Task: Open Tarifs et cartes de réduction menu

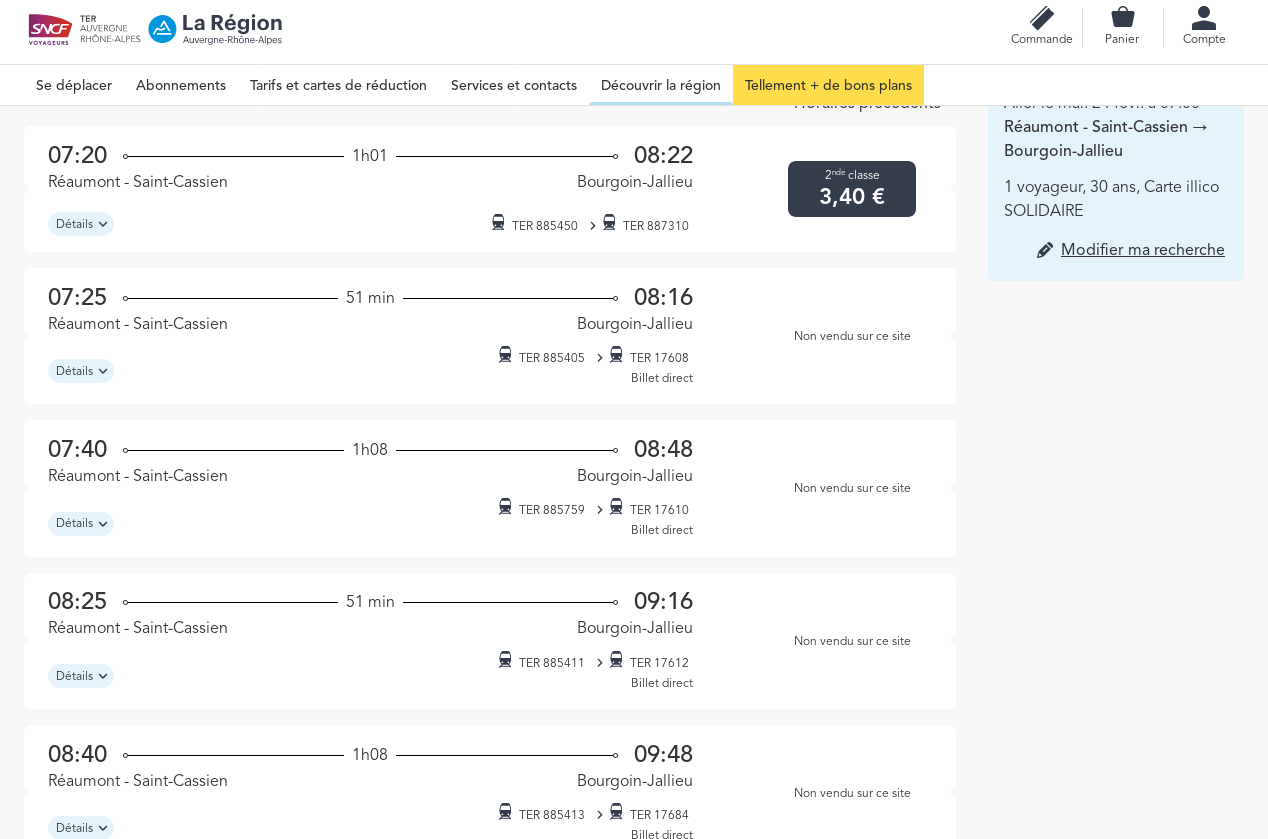Action: tap(338, 86)
